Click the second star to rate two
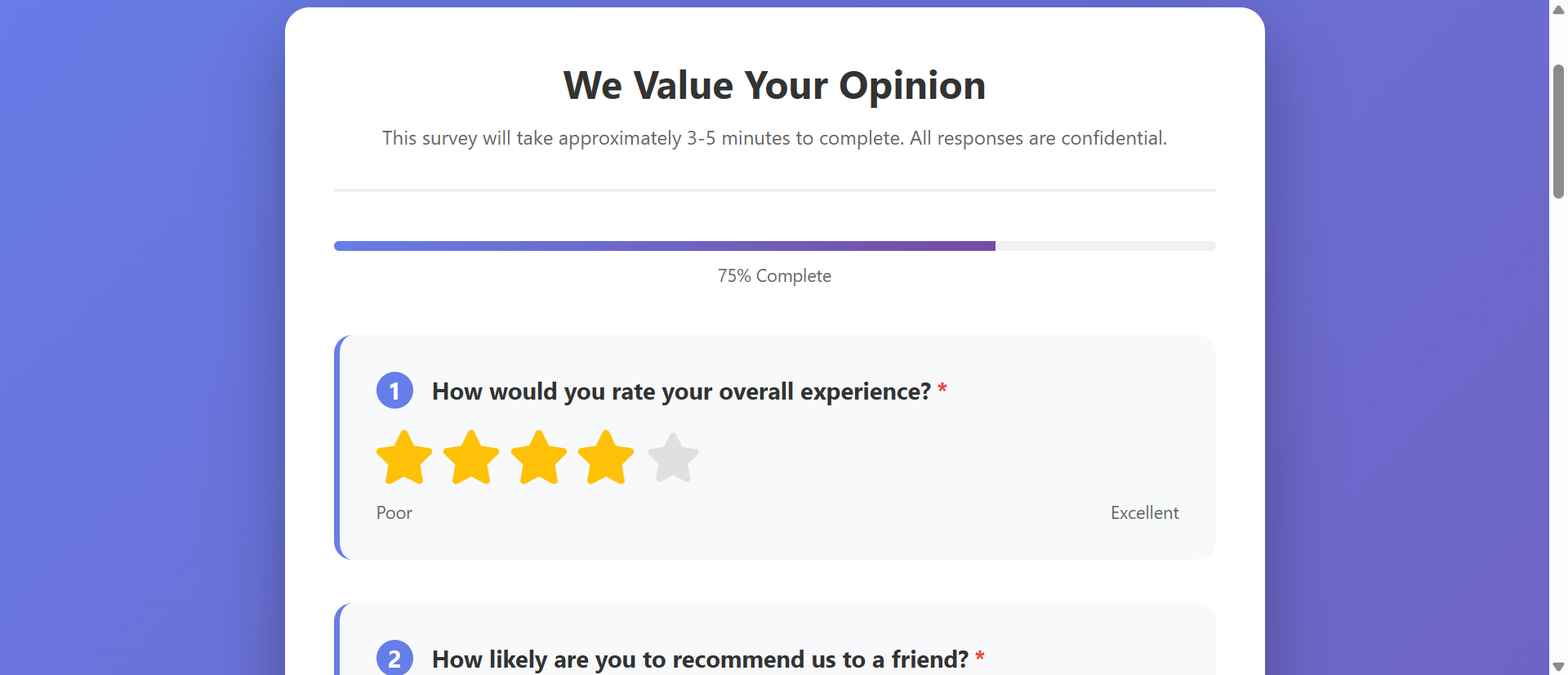The height and width of the screenshot is (675, 1568). click(x=472, y=458)
